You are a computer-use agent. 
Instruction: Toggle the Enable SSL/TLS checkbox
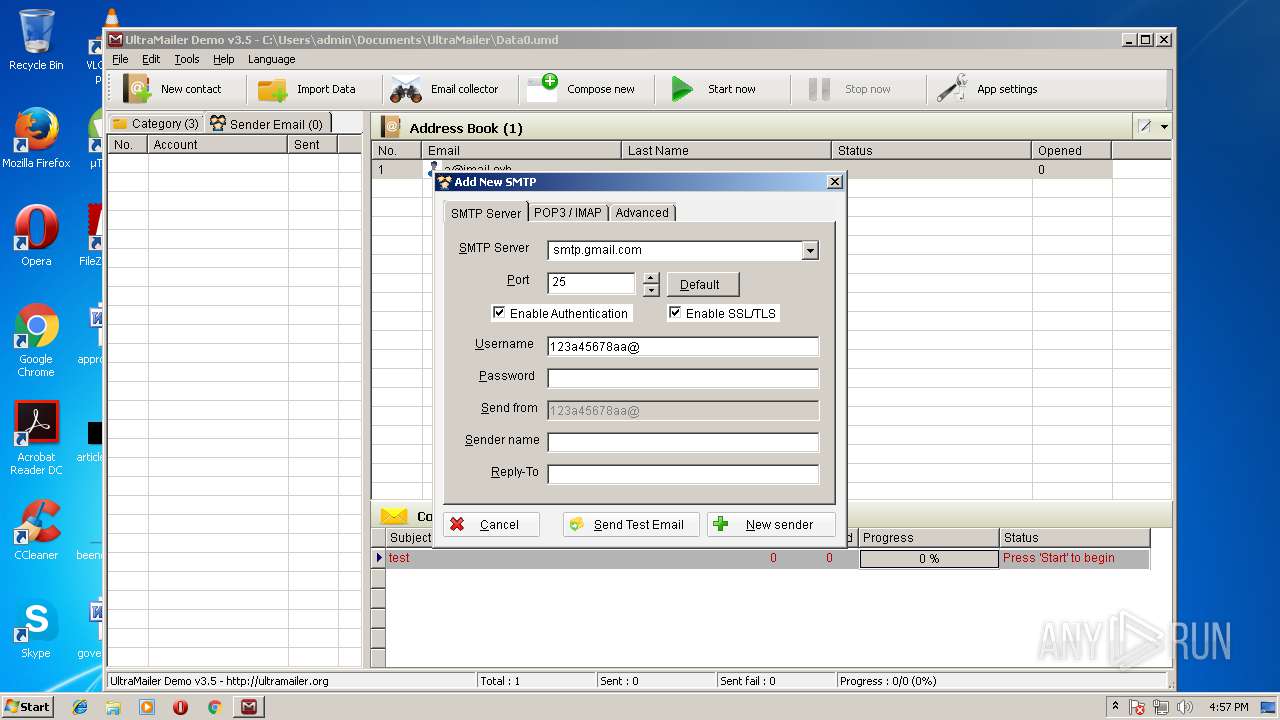(x=675, y=313)
